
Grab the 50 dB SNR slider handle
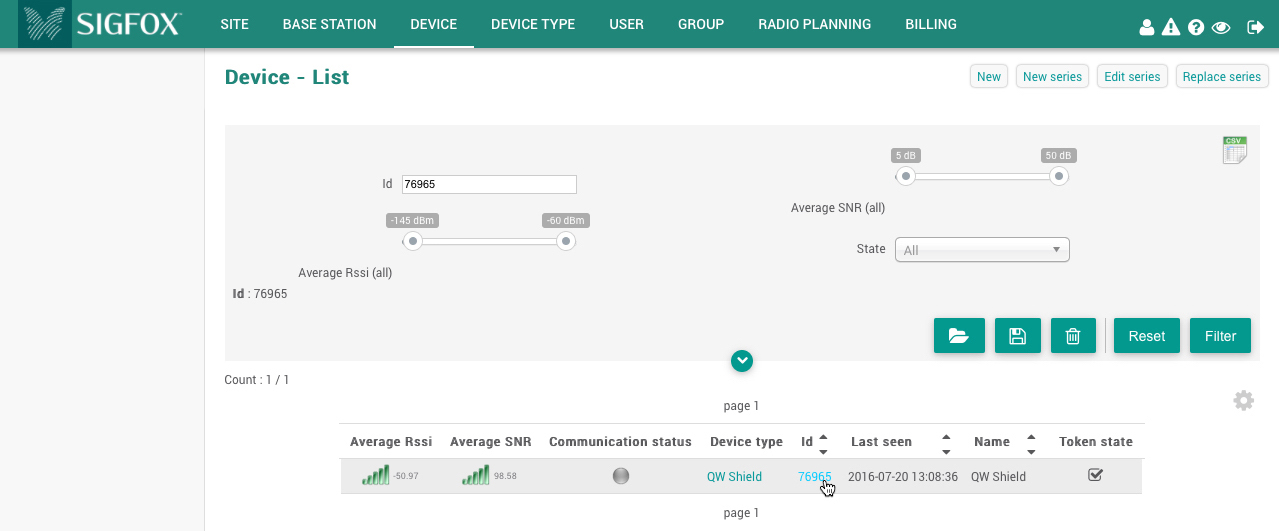tap(1059, 176)
